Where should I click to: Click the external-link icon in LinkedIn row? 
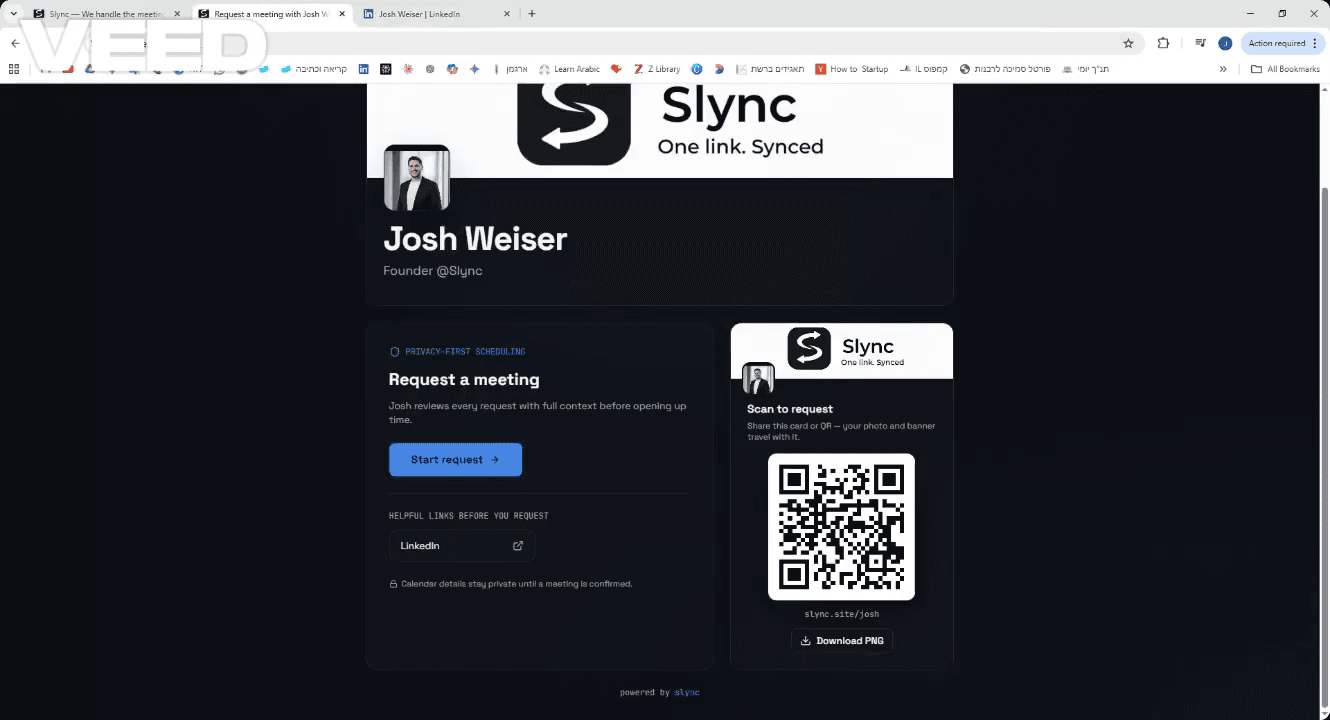[x=518, y=546]
